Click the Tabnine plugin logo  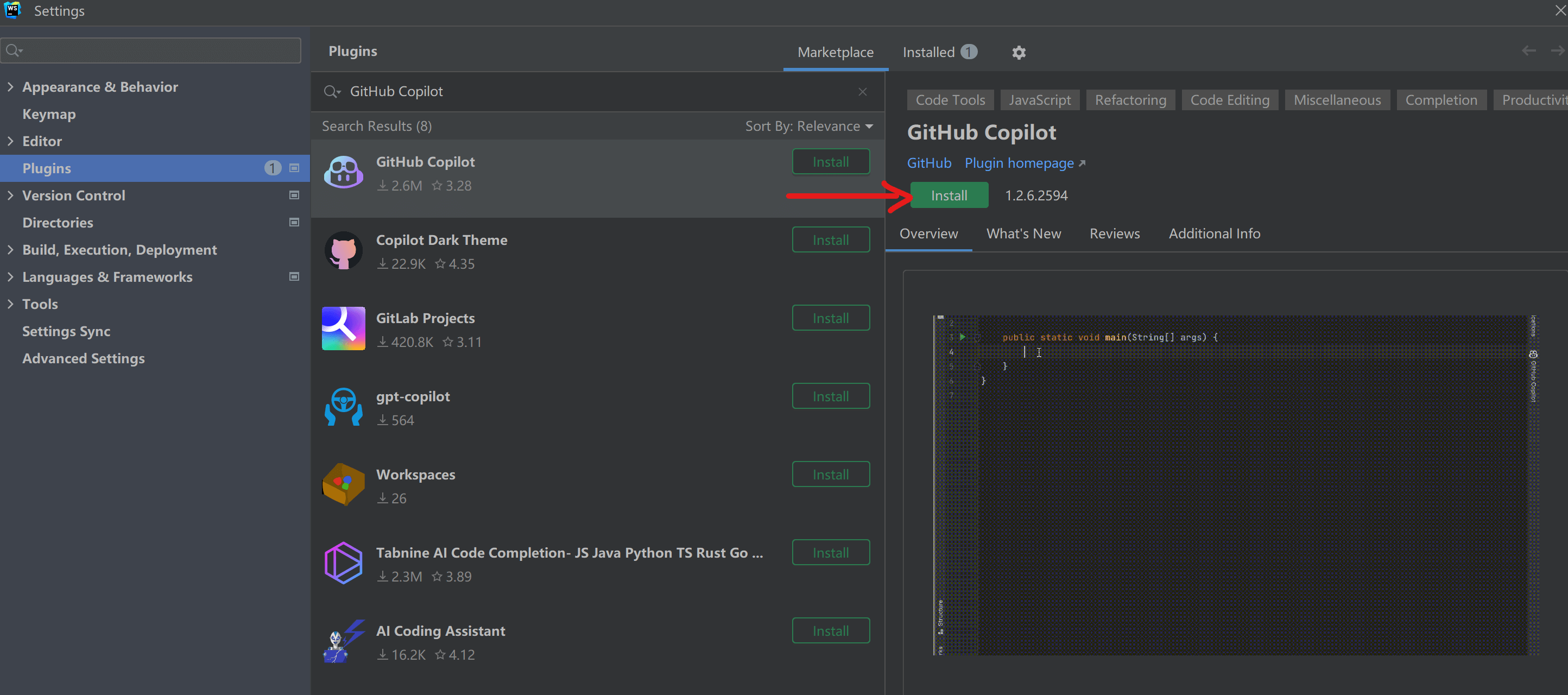(x=343, y=563)
